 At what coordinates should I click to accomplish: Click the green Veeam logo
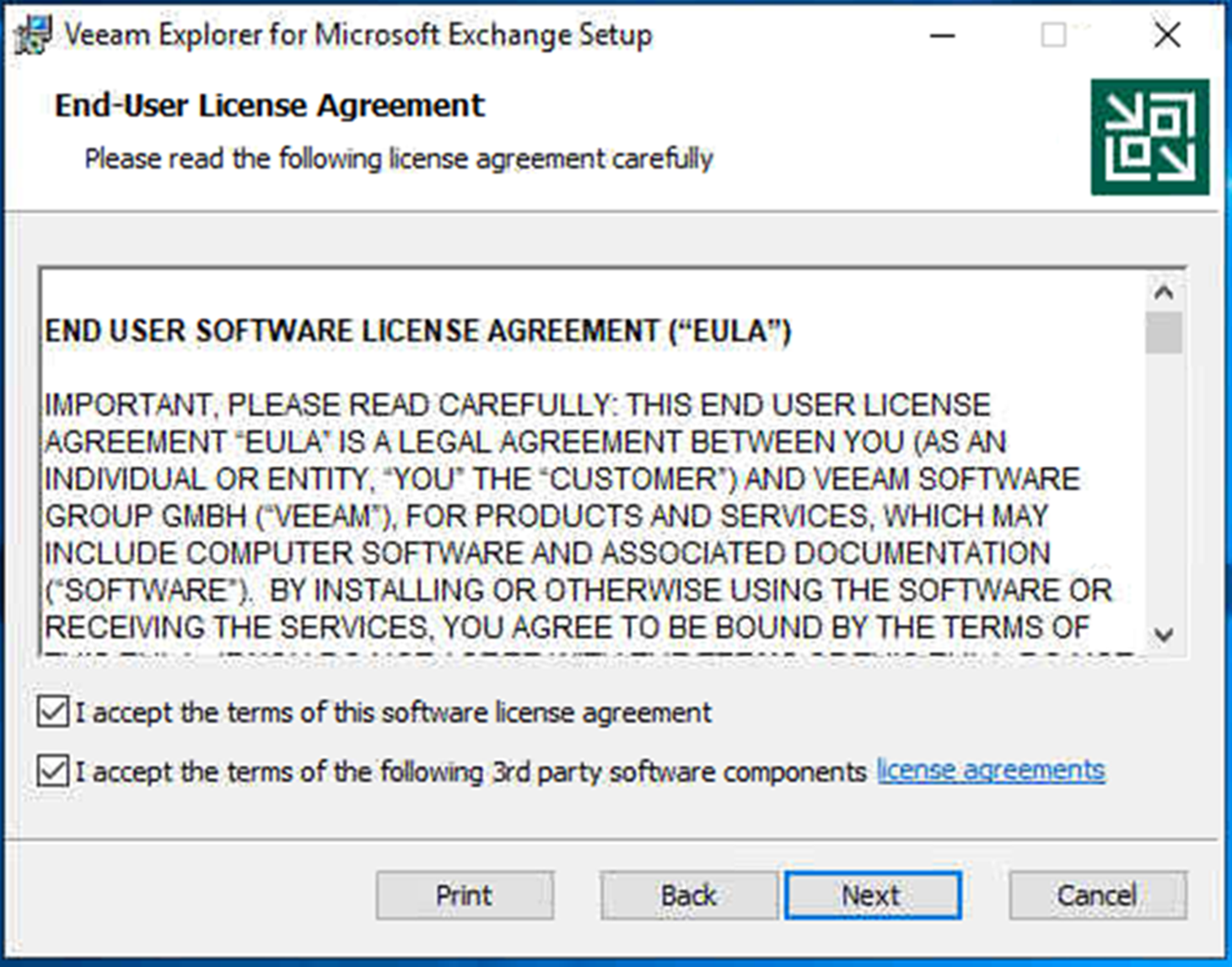pos(1150,137)
